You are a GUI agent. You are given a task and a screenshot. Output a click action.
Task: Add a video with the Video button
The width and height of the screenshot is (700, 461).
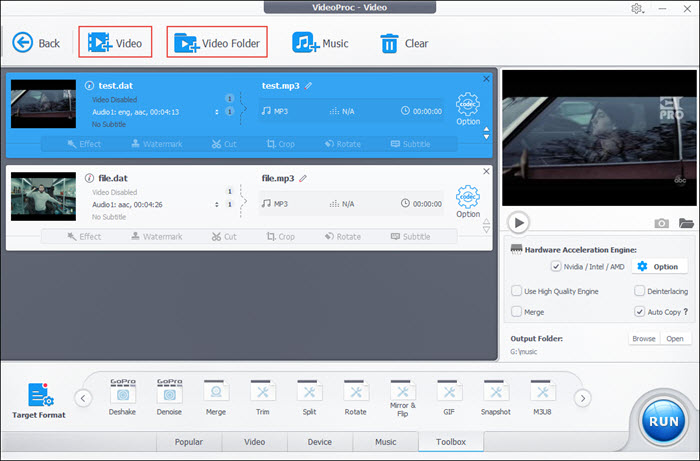(115, 43)
